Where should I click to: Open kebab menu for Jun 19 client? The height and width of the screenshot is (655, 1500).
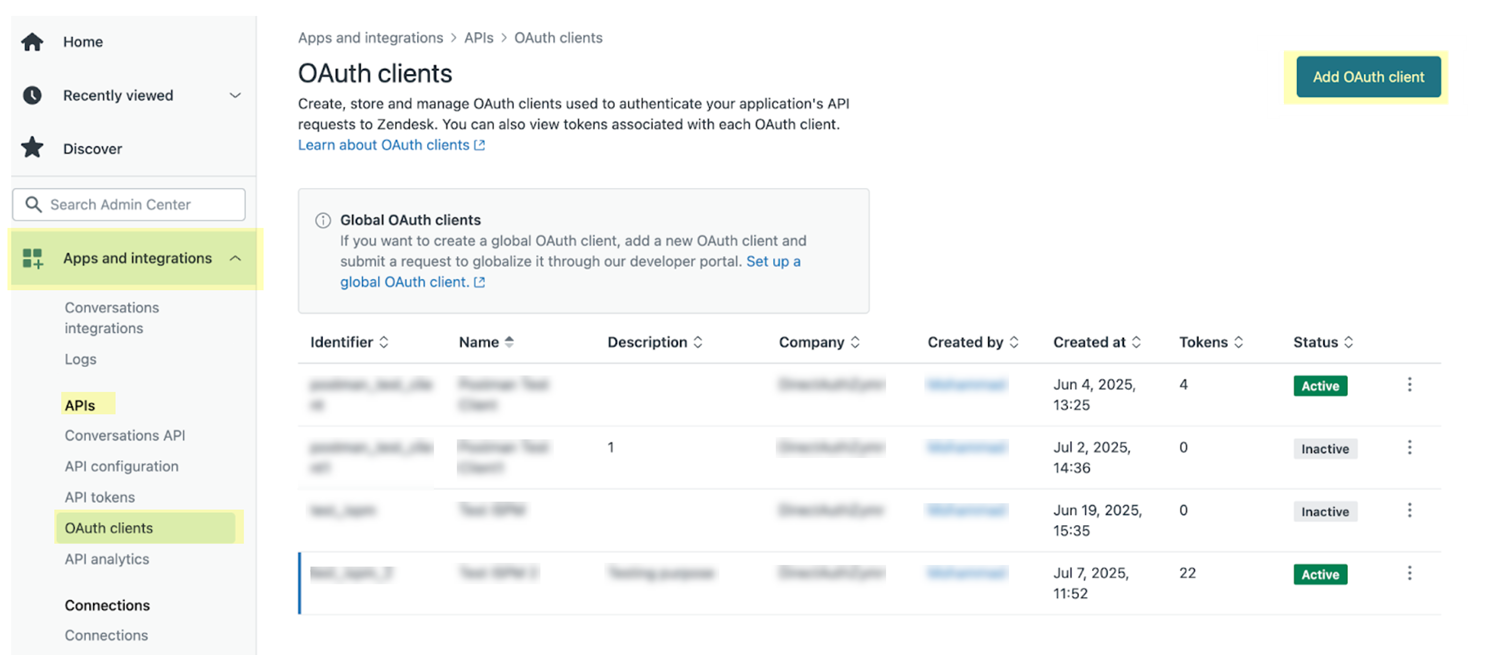click(1409, 511)
